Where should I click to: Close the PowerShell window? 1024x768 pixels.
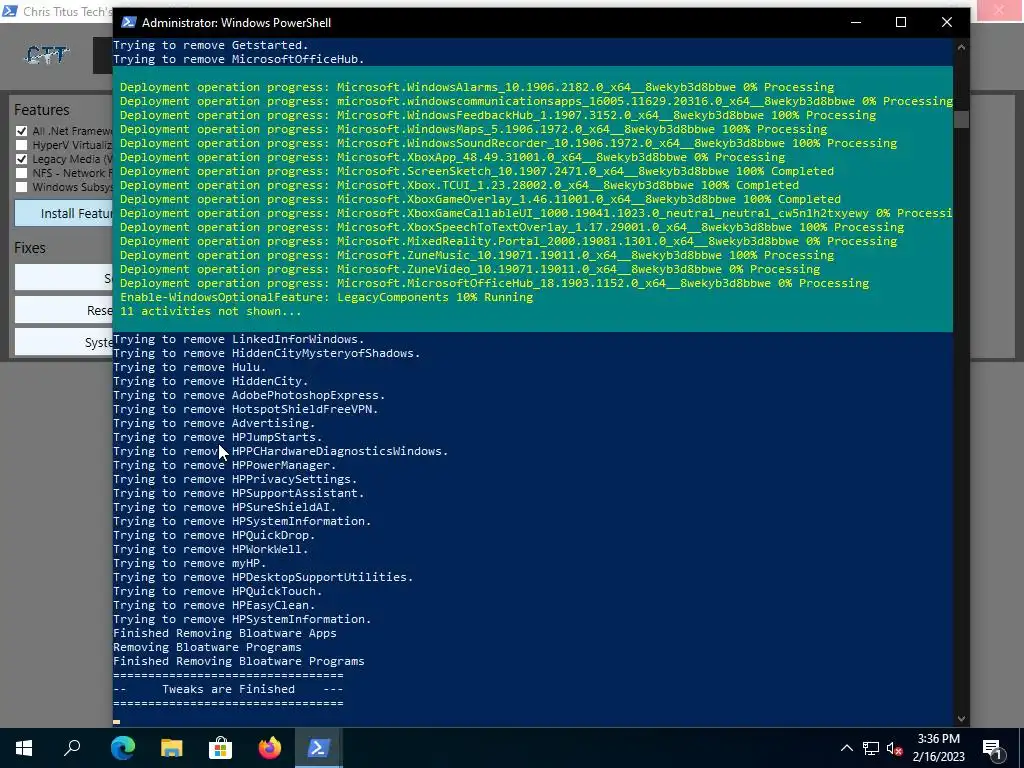click(946, 22)
